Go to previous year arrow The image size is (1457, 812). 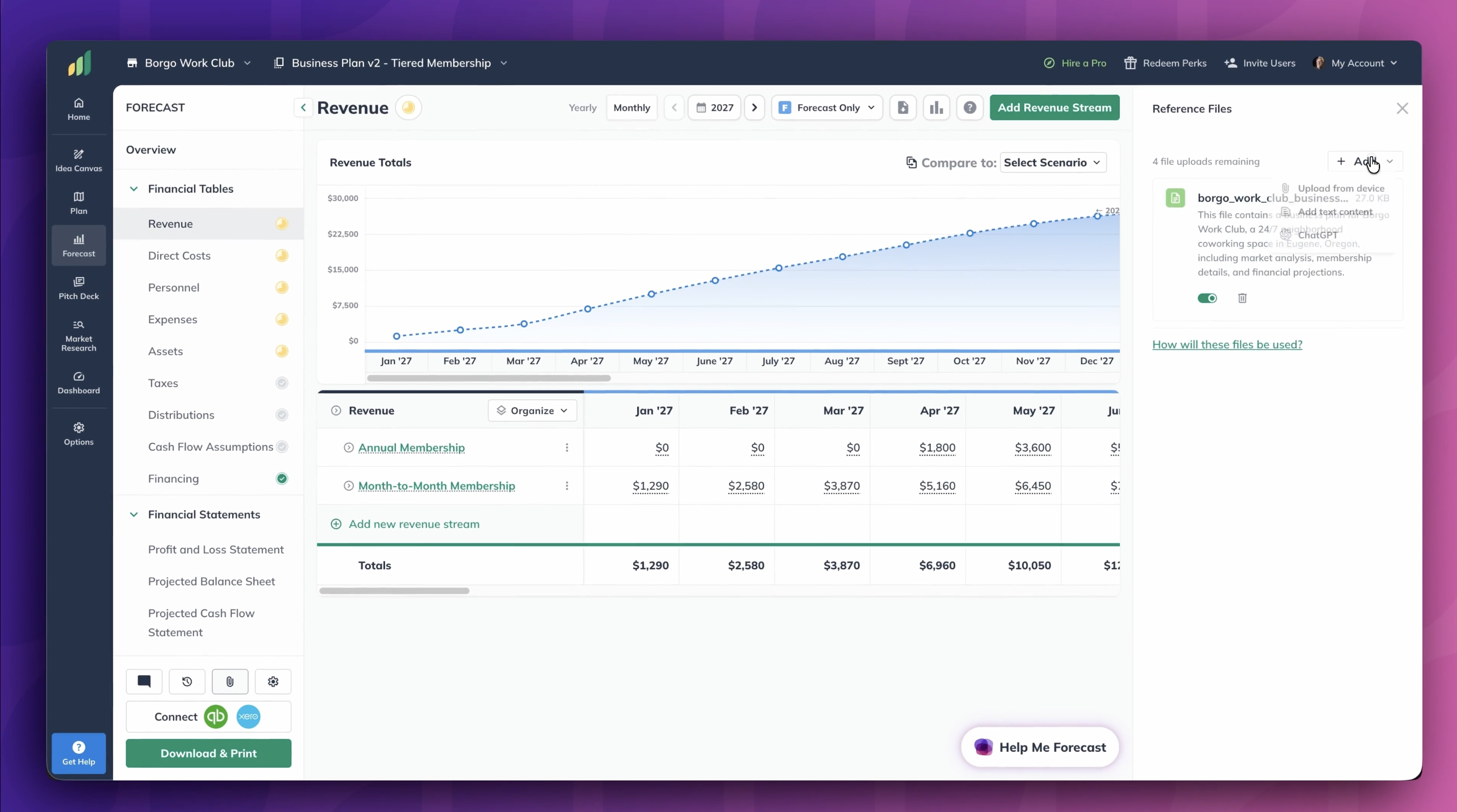click(x=674, y=107)
